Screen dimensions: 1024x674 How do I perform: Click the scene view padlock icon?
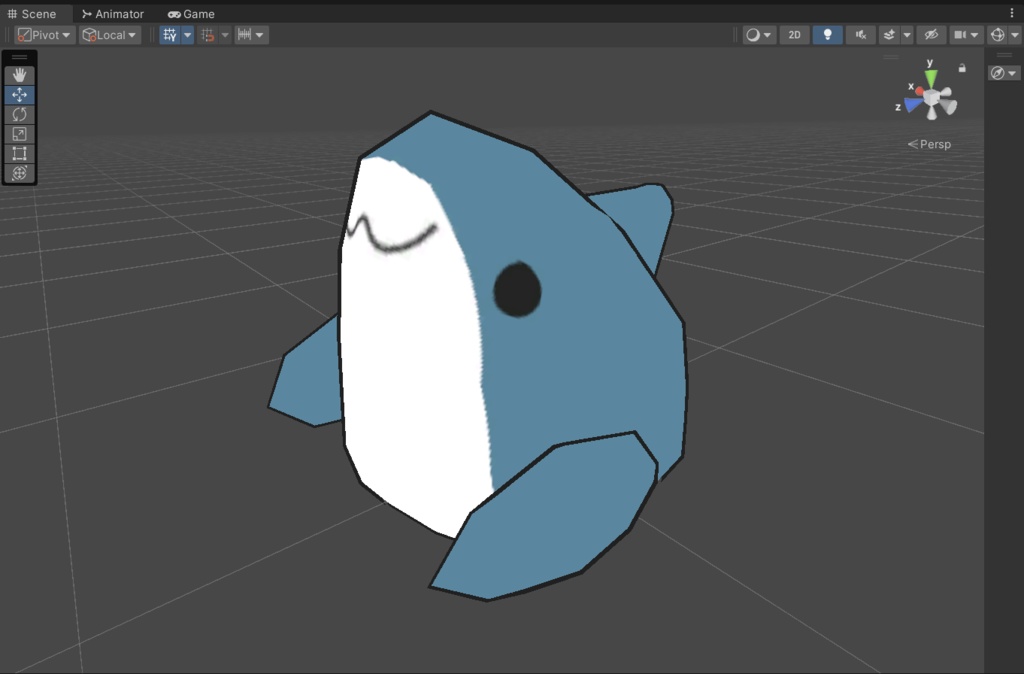961,67
